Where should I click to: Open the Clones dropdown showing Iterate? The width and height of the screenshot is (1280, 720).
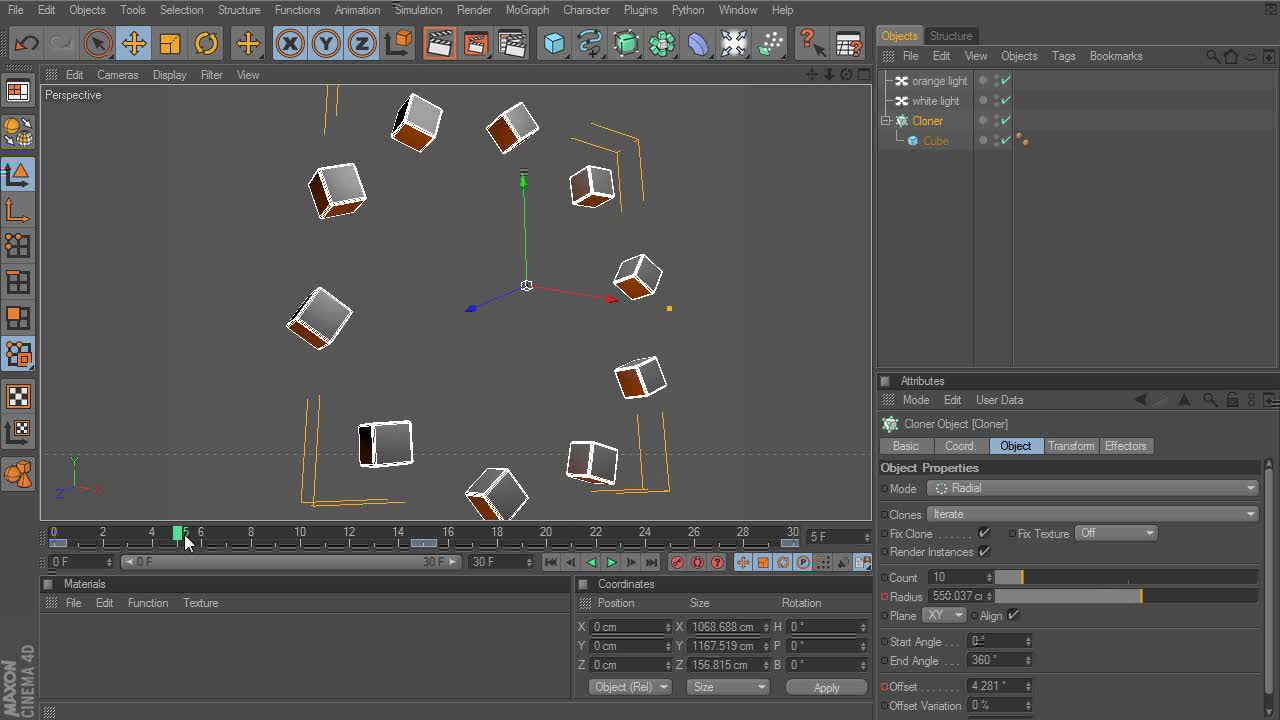pos(1092,514)
